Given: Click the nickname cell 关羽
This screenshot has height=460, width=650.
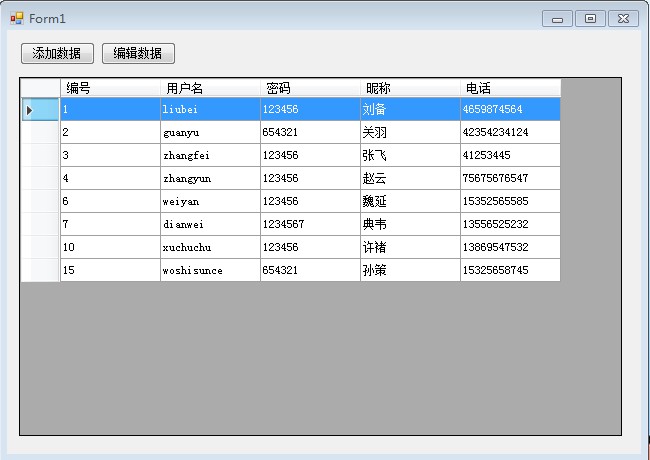Looking at the screenshot, I should point(410,132).
